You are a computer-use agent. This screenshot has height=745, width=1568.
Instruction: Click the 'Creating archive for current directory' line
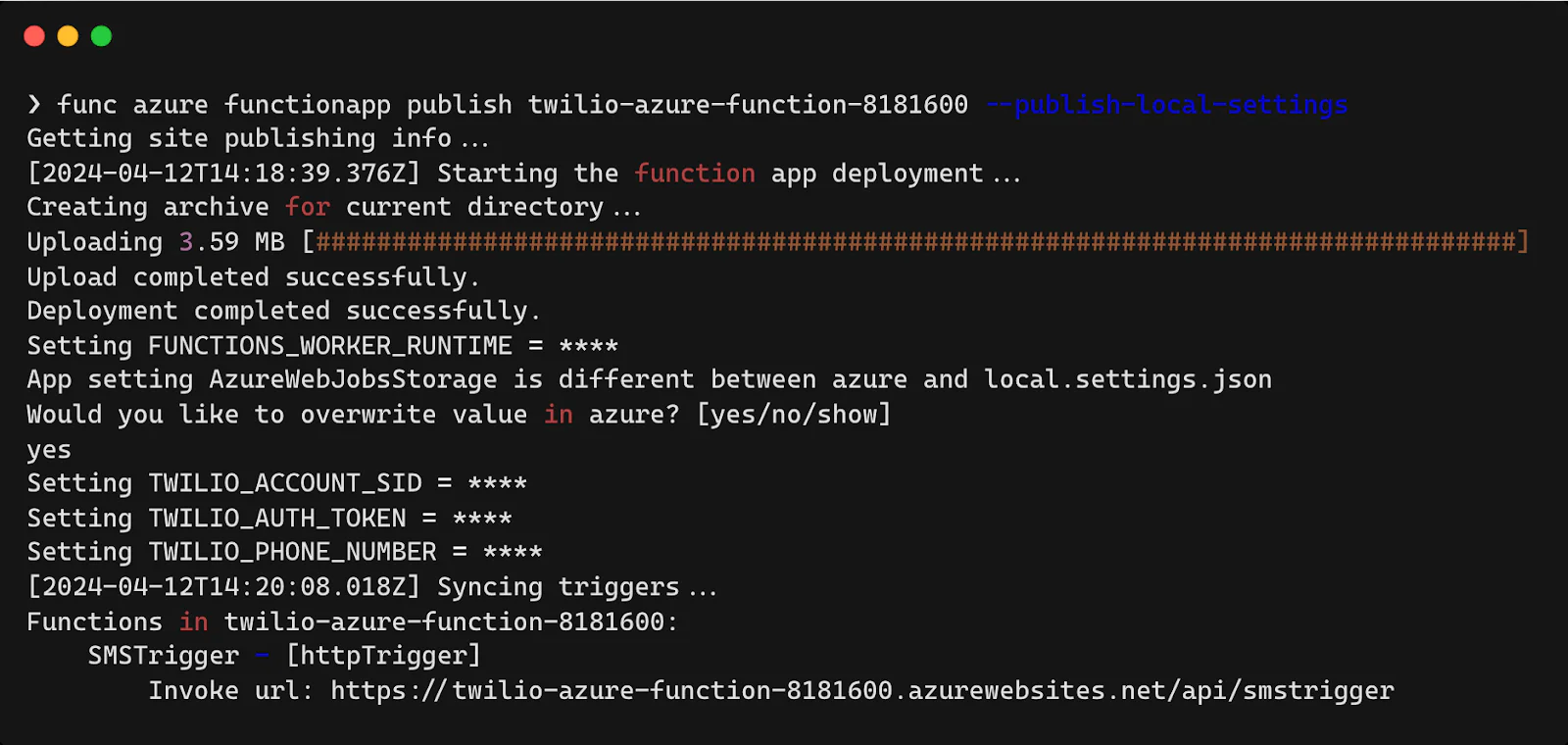[x=333, y=207]
